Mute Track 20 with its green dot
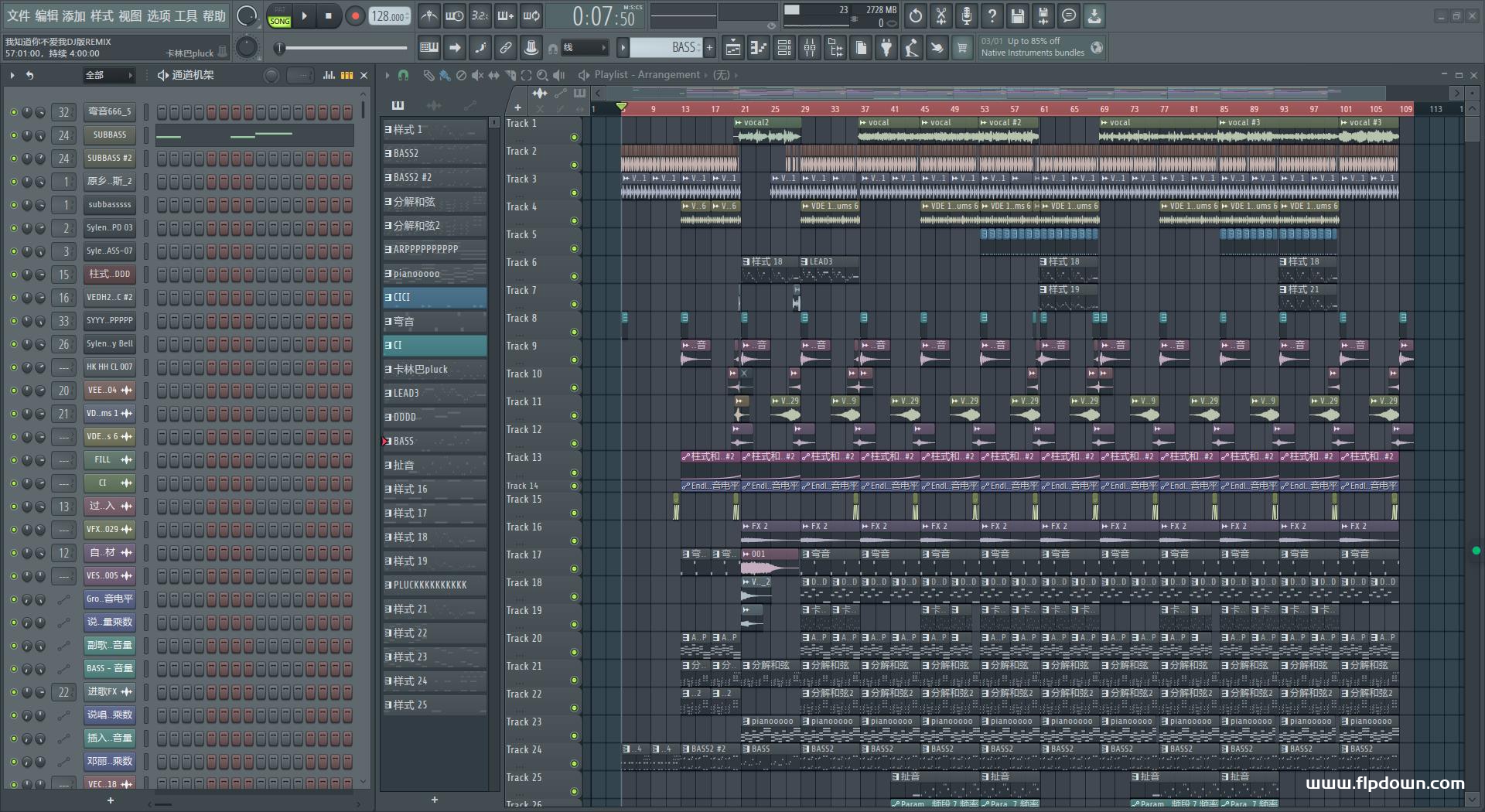Image resolution: width=1485 pixels, height=812 pixels. [x=574, y=653]
